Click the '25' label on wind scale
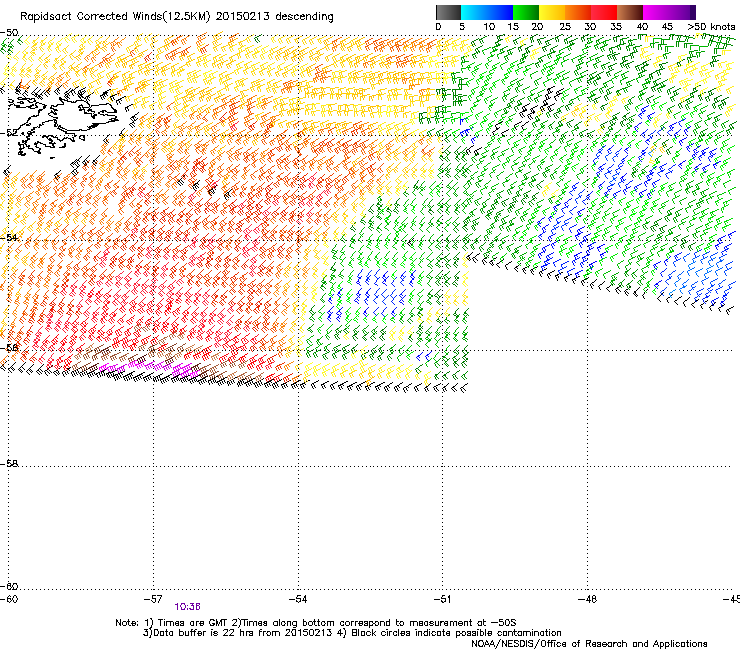The height and width of the screenshot is (650, 740). point(565,27)
